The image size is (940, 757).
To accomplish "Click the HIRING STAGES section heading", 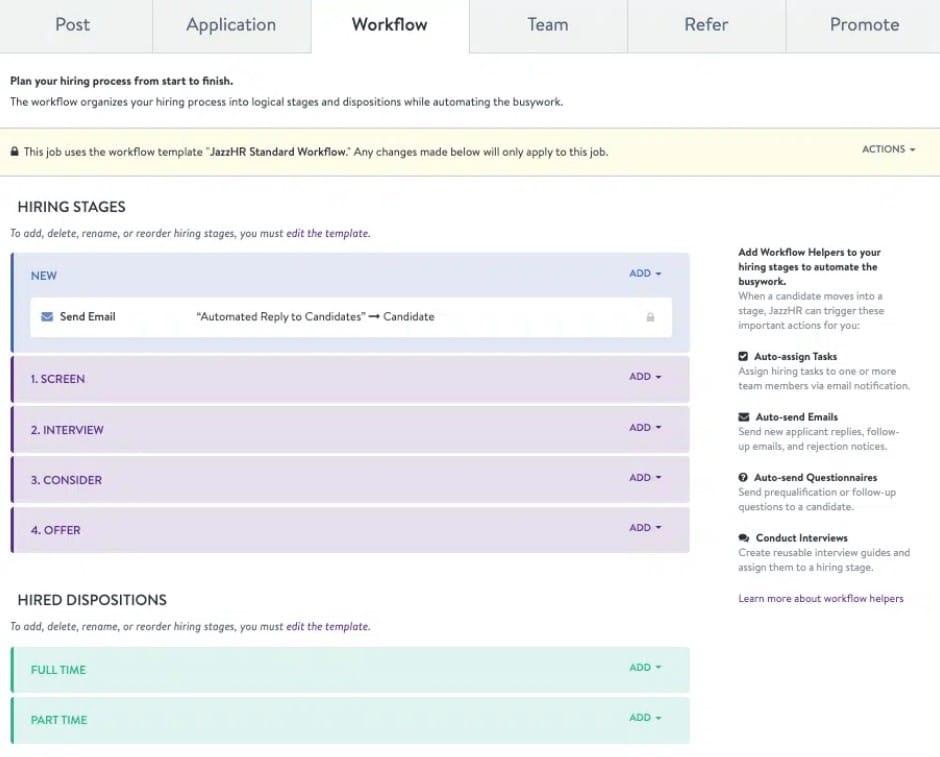I will 71,207.
